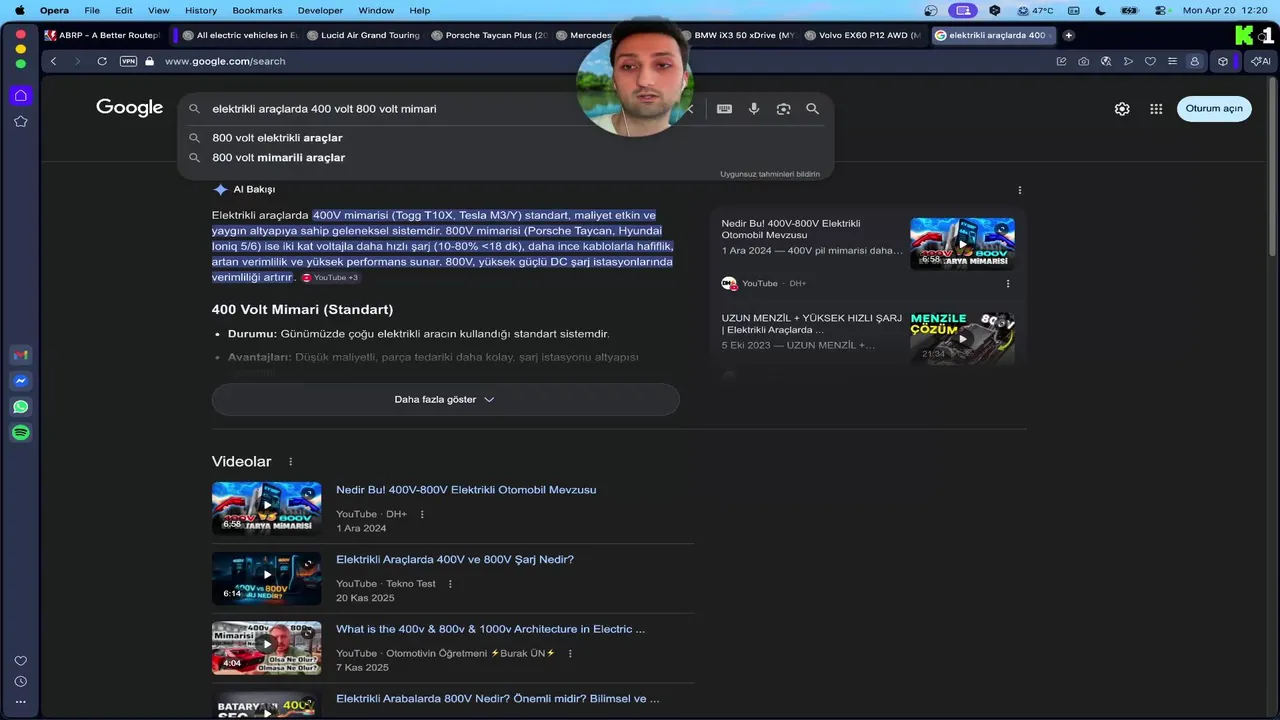Open sidebar three-dots more menu
1280x720 pixels.
click(x=20, y=703)
